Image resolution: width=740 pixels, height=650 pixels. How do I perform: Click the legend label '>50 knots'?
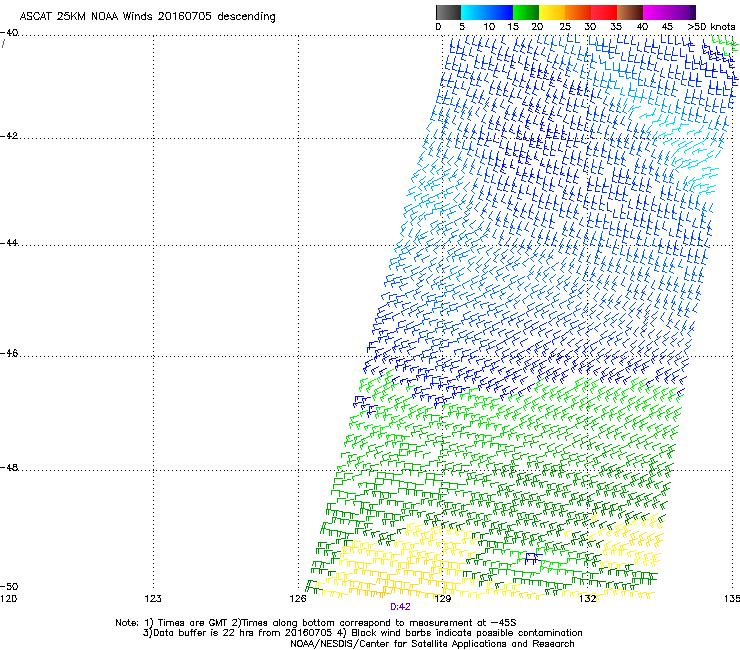point(711,27)
